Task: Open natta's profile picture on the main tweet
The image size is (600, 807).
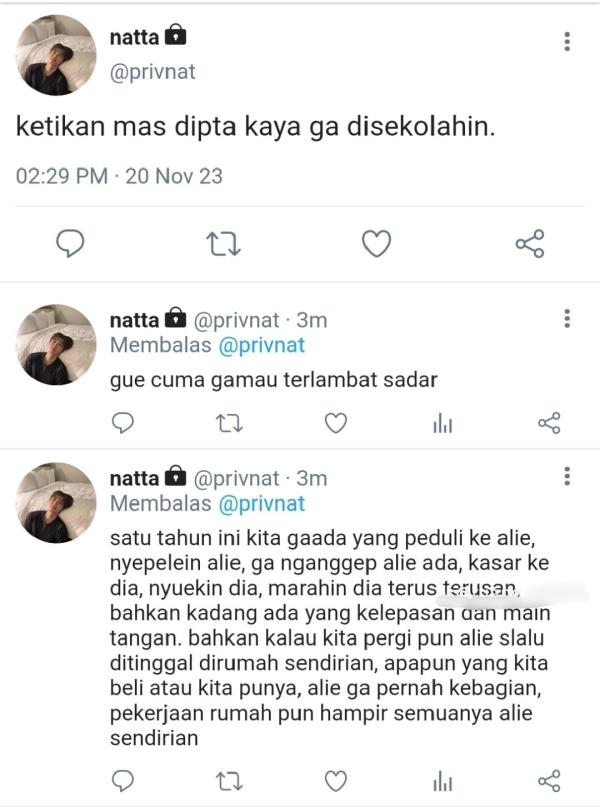Action: tap(56, 56)
